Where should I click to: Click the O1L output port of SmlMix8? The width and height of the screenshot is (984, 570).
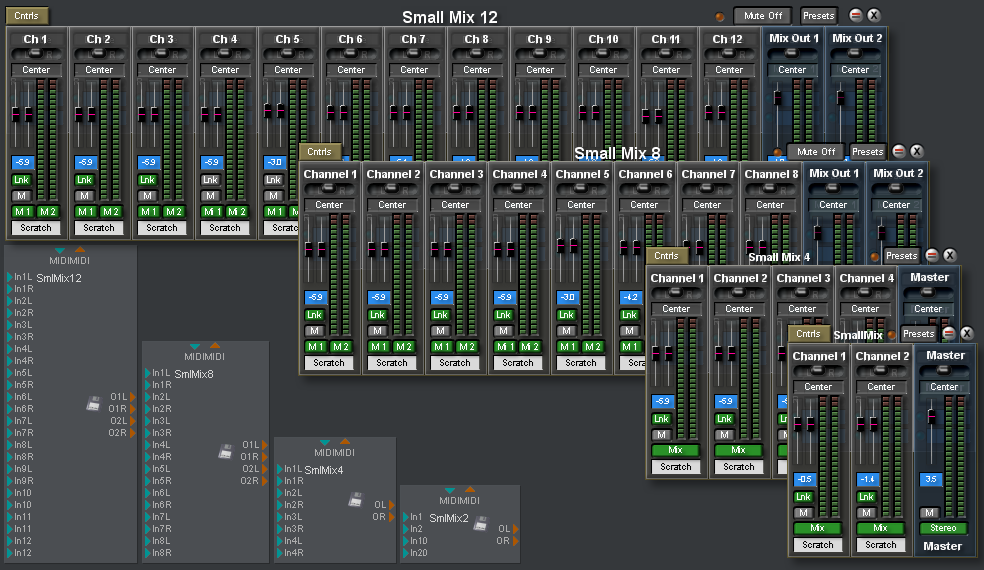263,445
